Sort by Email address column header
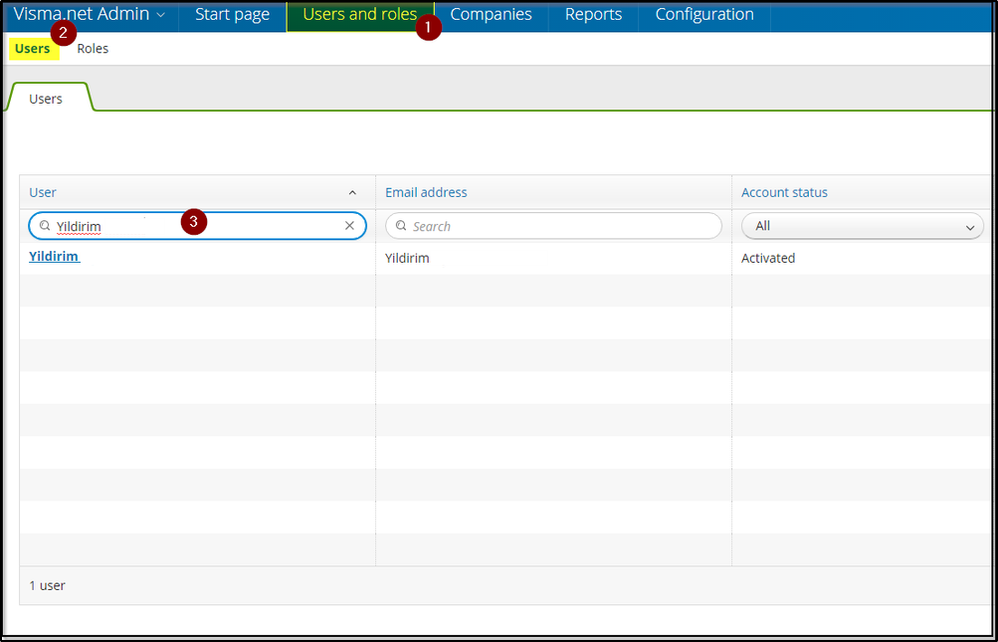This screenshot has width=998, height=642. click(426, 192)
